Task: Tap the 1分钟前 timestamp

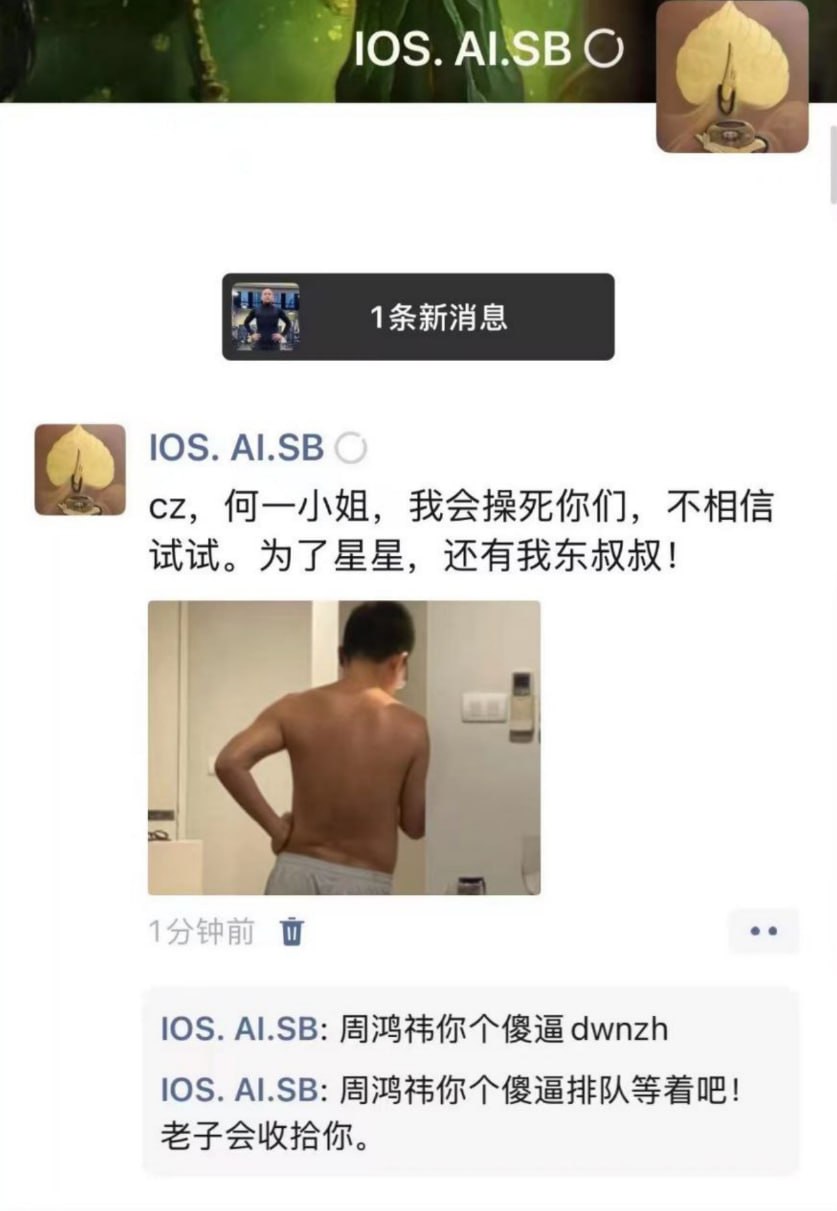Action: pos(201,932)
